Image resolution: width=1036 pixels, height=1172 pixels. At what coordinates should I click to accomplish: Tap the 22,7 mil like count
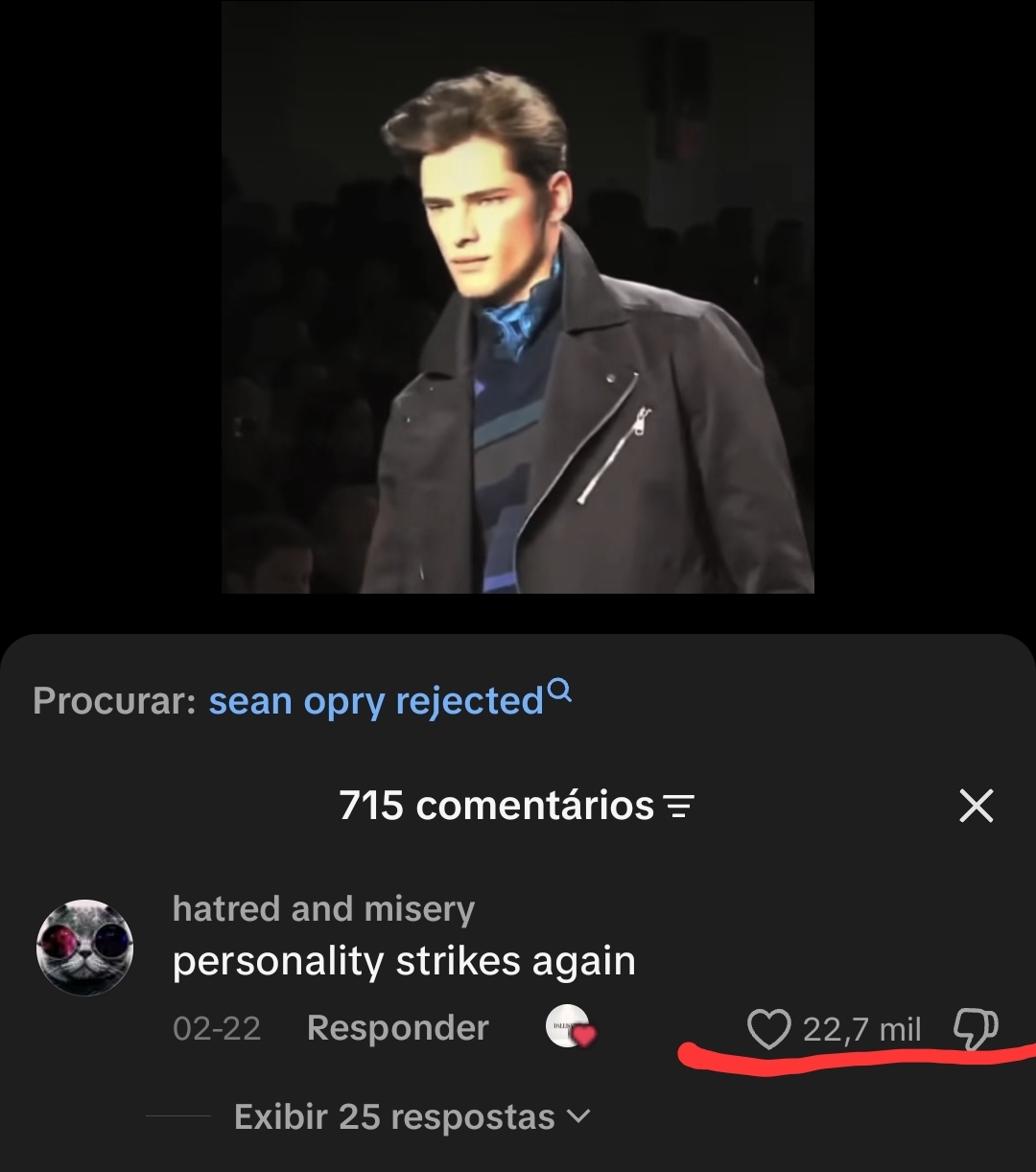tap(861, 1030)
